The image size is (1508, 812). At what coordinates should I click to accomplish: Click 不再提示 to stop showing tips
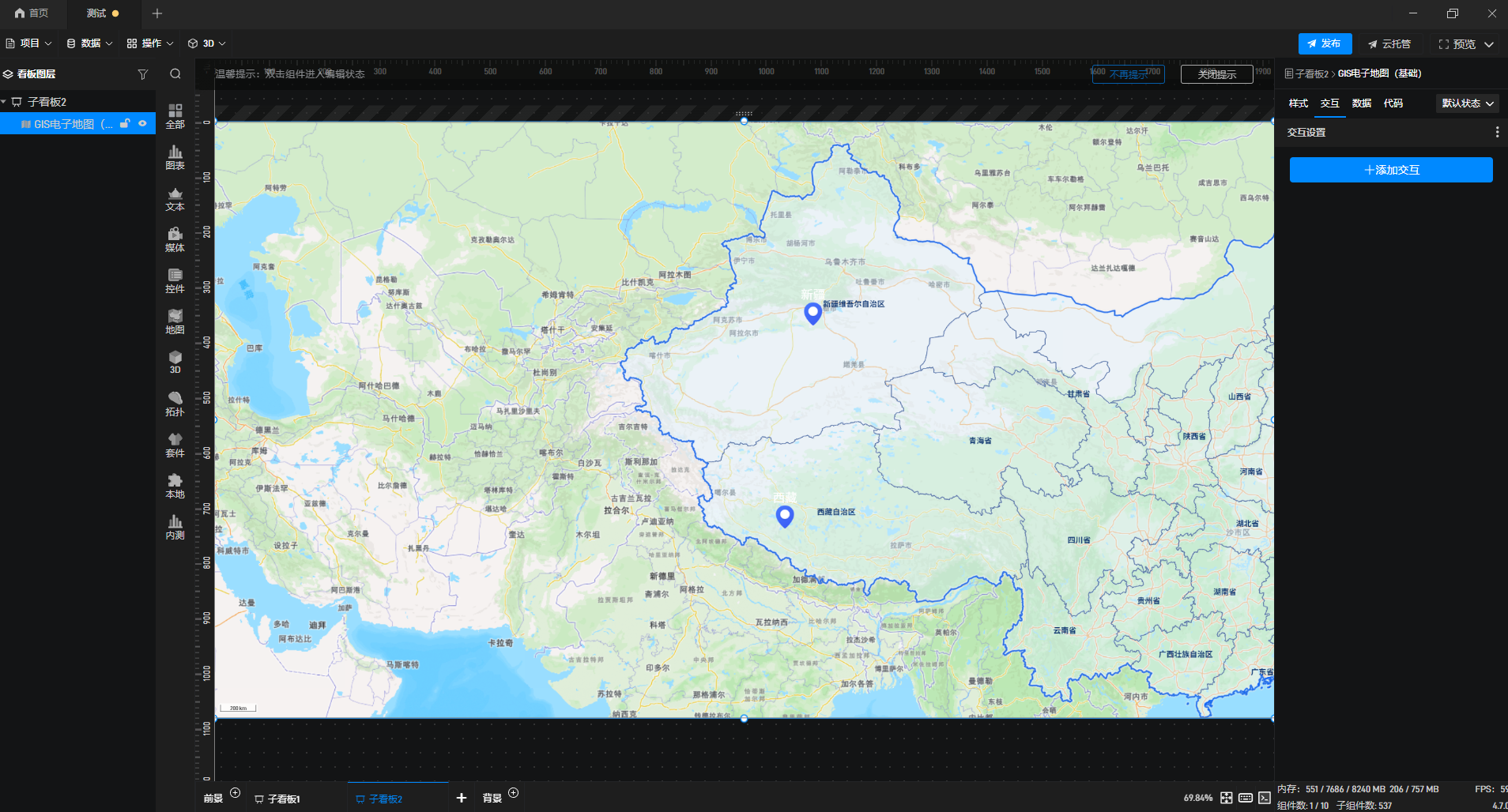pyautogui.click(x=1128, y=74)
